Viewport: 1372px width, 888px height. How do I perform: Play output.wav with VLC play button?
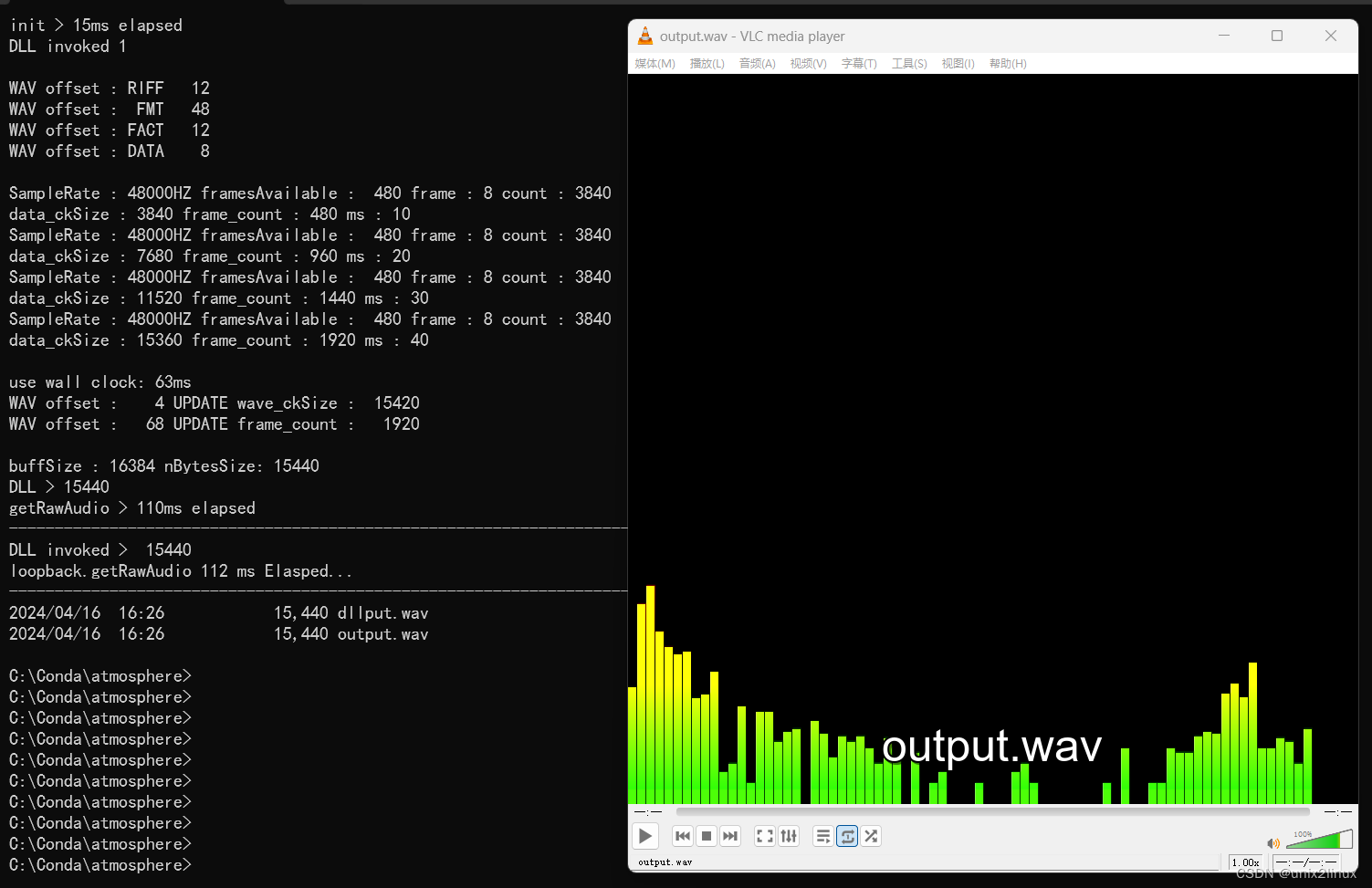click(644, 836)
